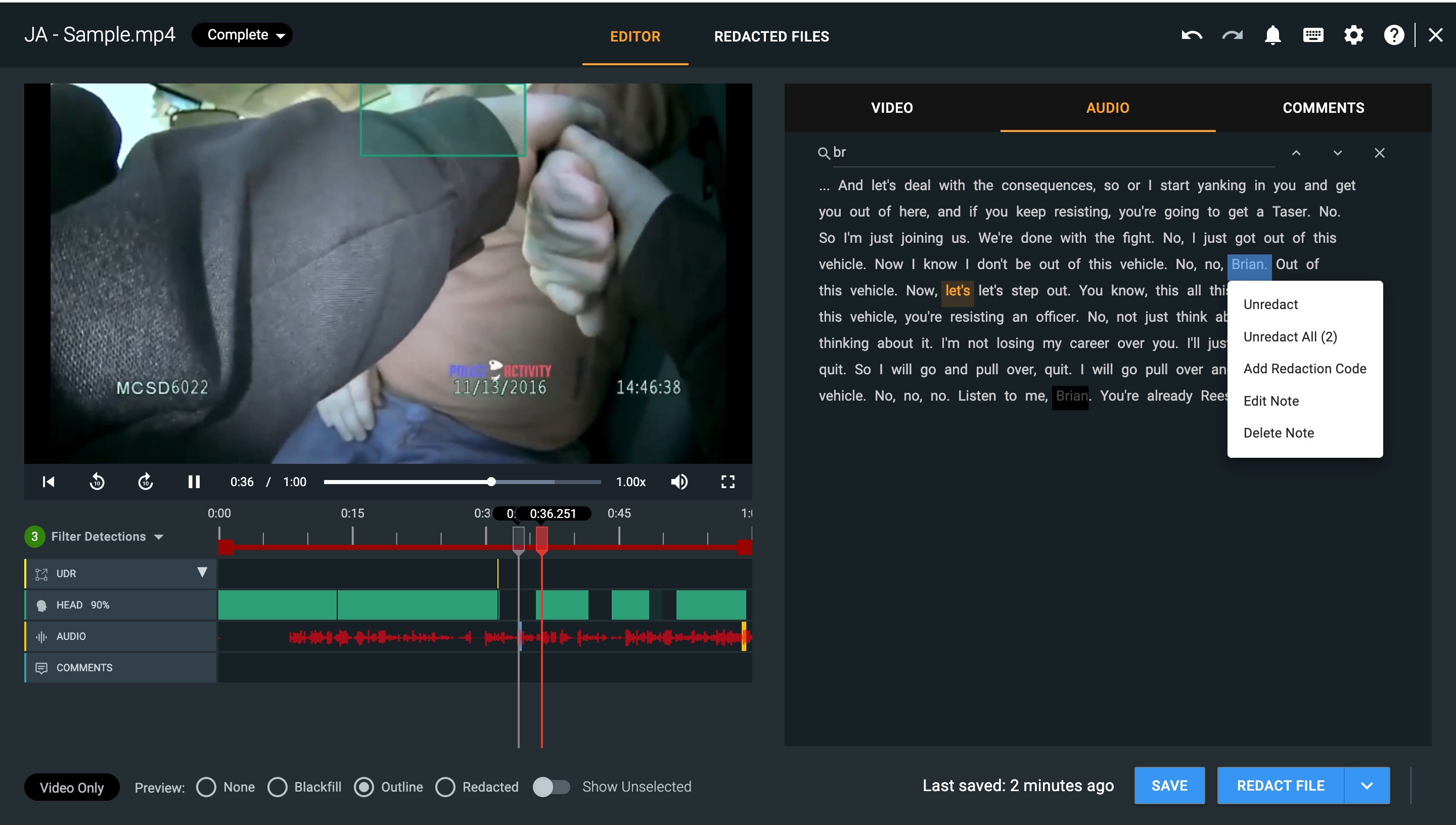Go to next search result
The height and width of the screenshot is (825, 1456).
(x=1337, y=153)
